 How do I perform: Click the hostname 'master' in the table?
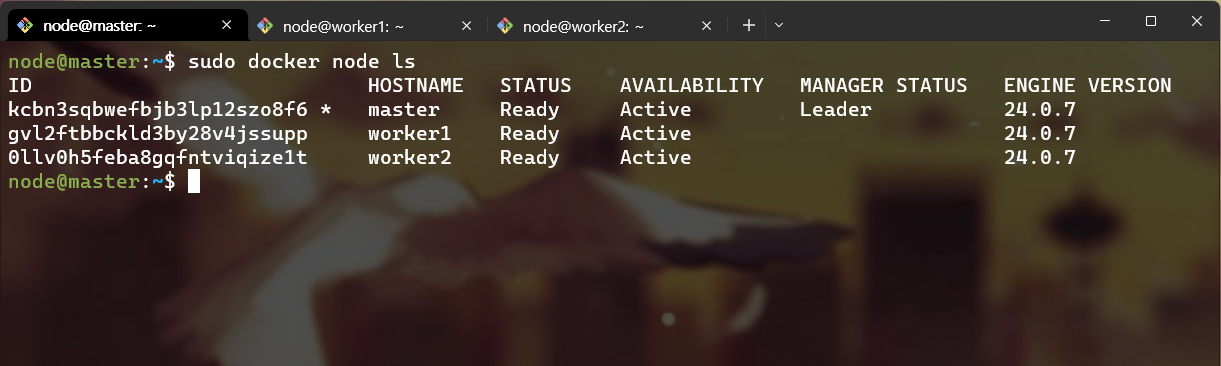click(x=403, y=110)
